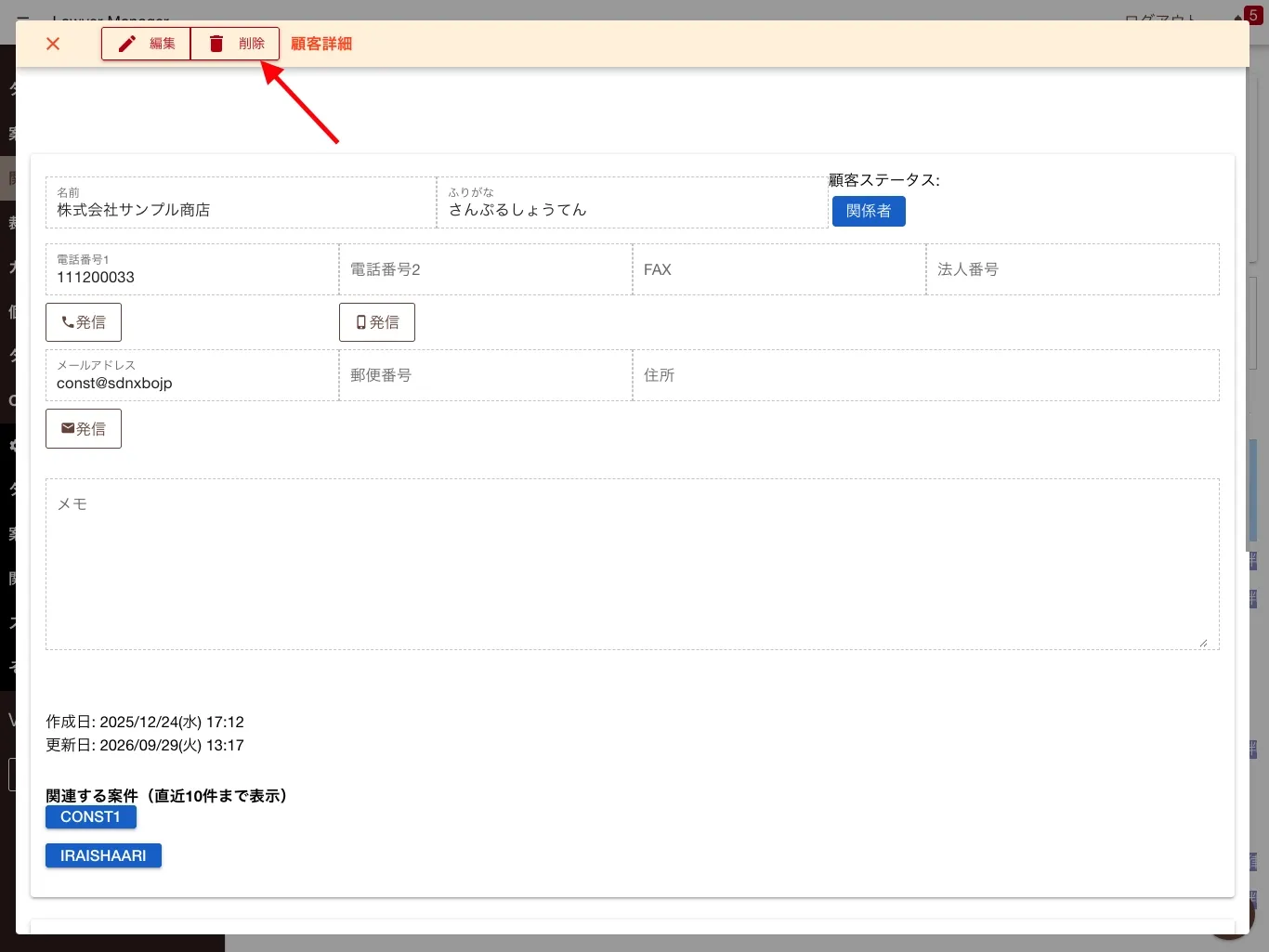Click the 住所 address field
This screenshot has height=952, width=1269.
[926, 375]
